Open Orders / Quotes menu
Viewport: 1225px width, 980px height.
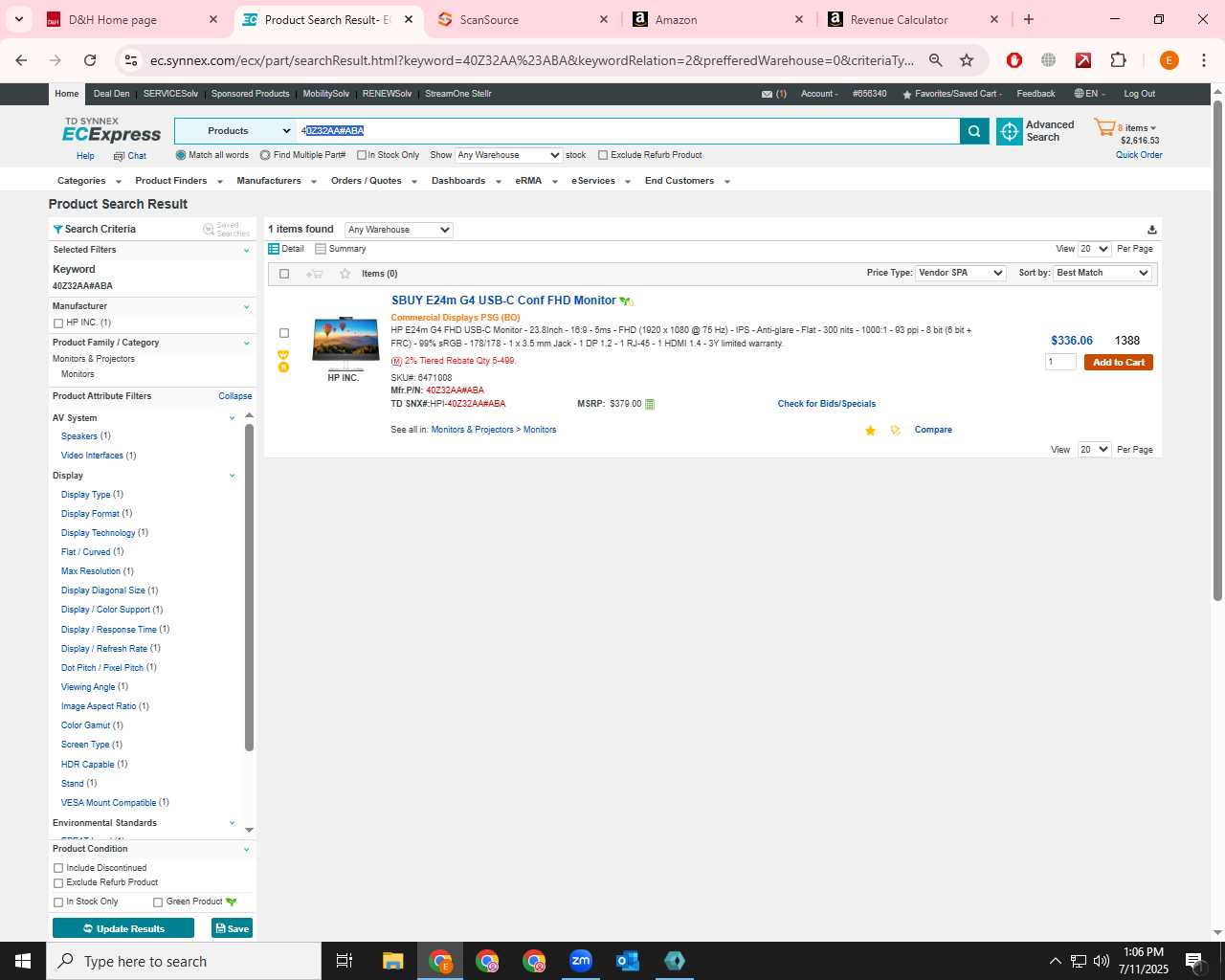click(x=374, y=181)
